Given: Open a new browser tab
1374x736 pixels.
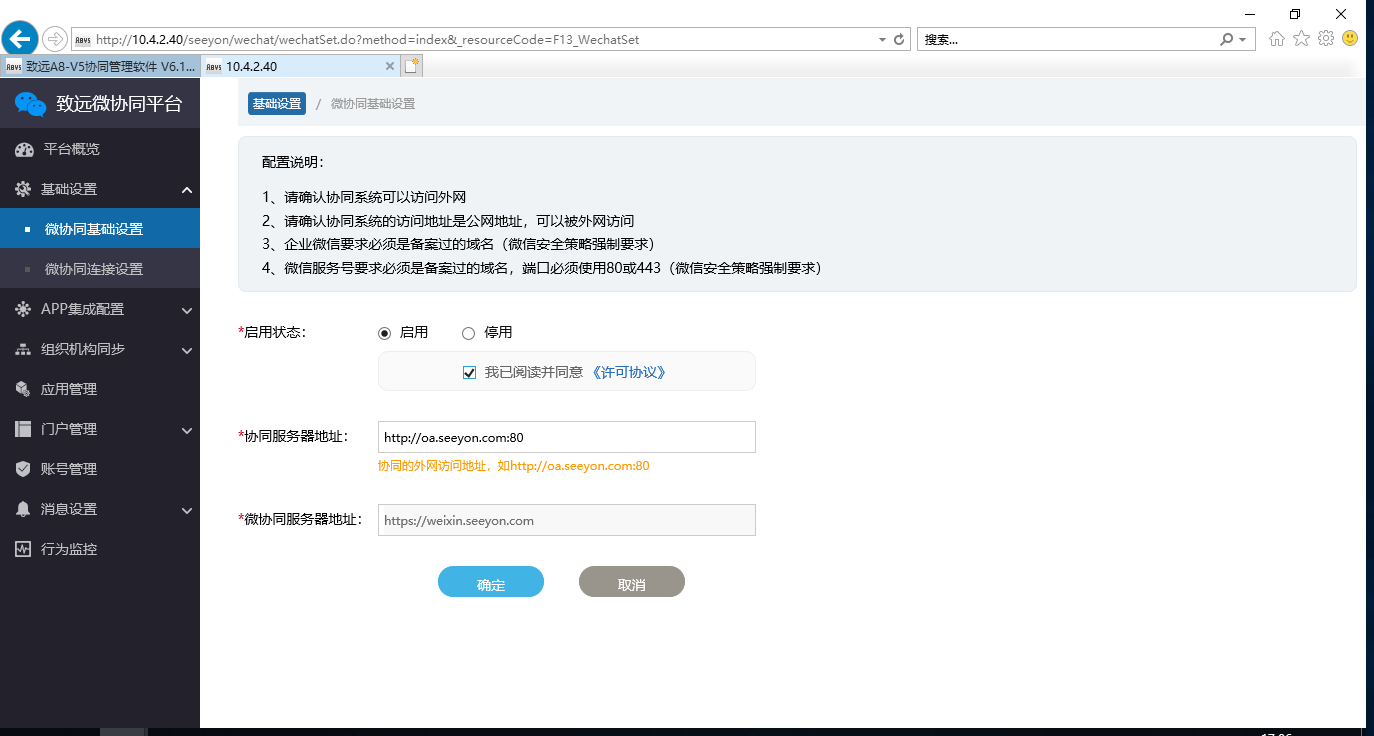Looking at the screenshot, I should pyautogui.click(x=411, y=66).
